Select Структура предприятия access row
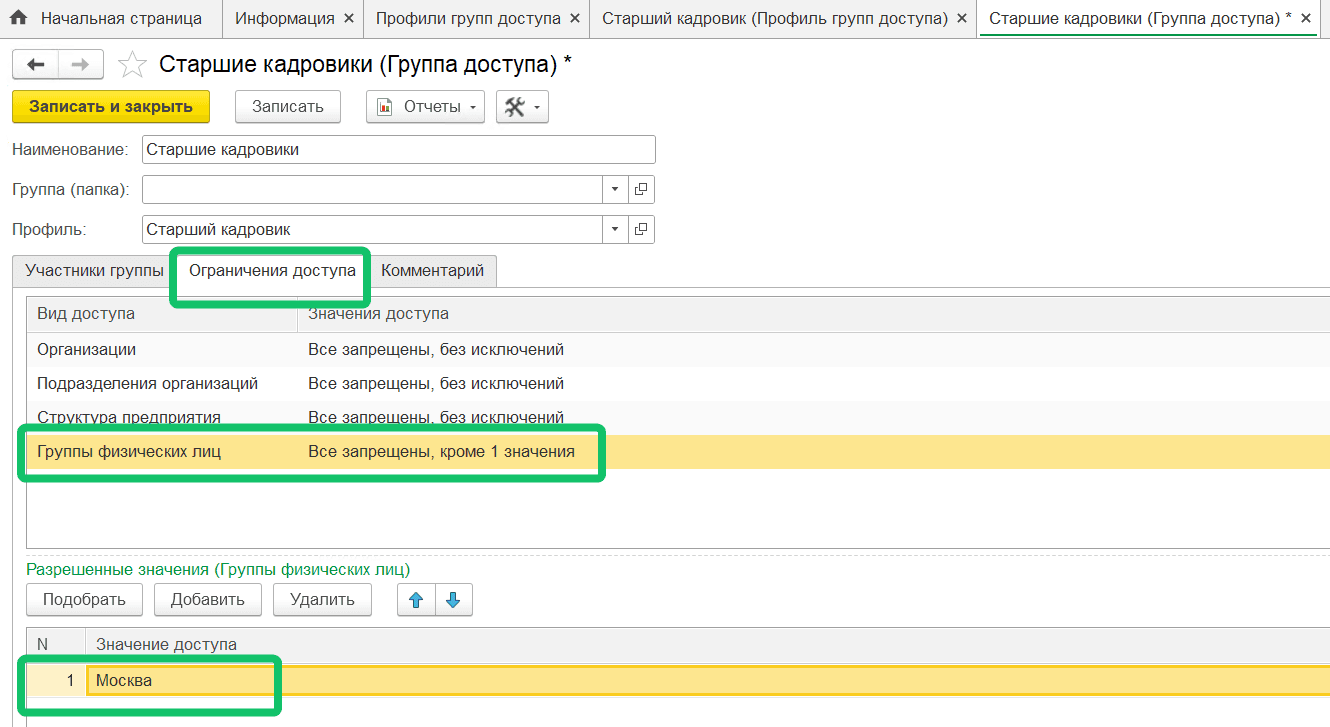The image size is (1330, 727). pyautogui.click(x=678, y=417)
